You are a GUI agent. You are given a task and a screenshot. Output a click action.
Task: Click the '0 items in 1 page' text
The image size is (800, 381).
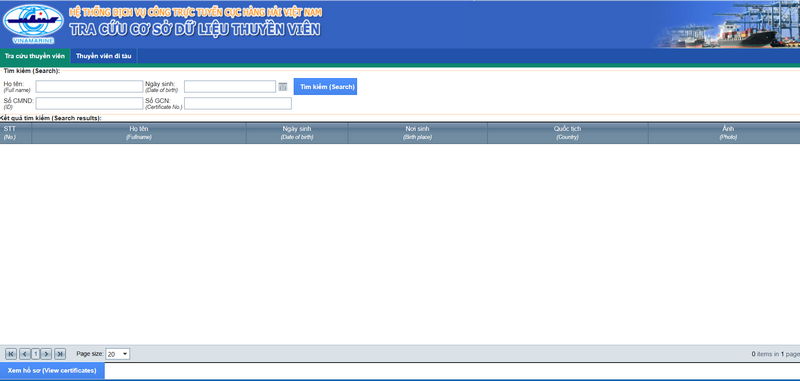tap(775, 354)
